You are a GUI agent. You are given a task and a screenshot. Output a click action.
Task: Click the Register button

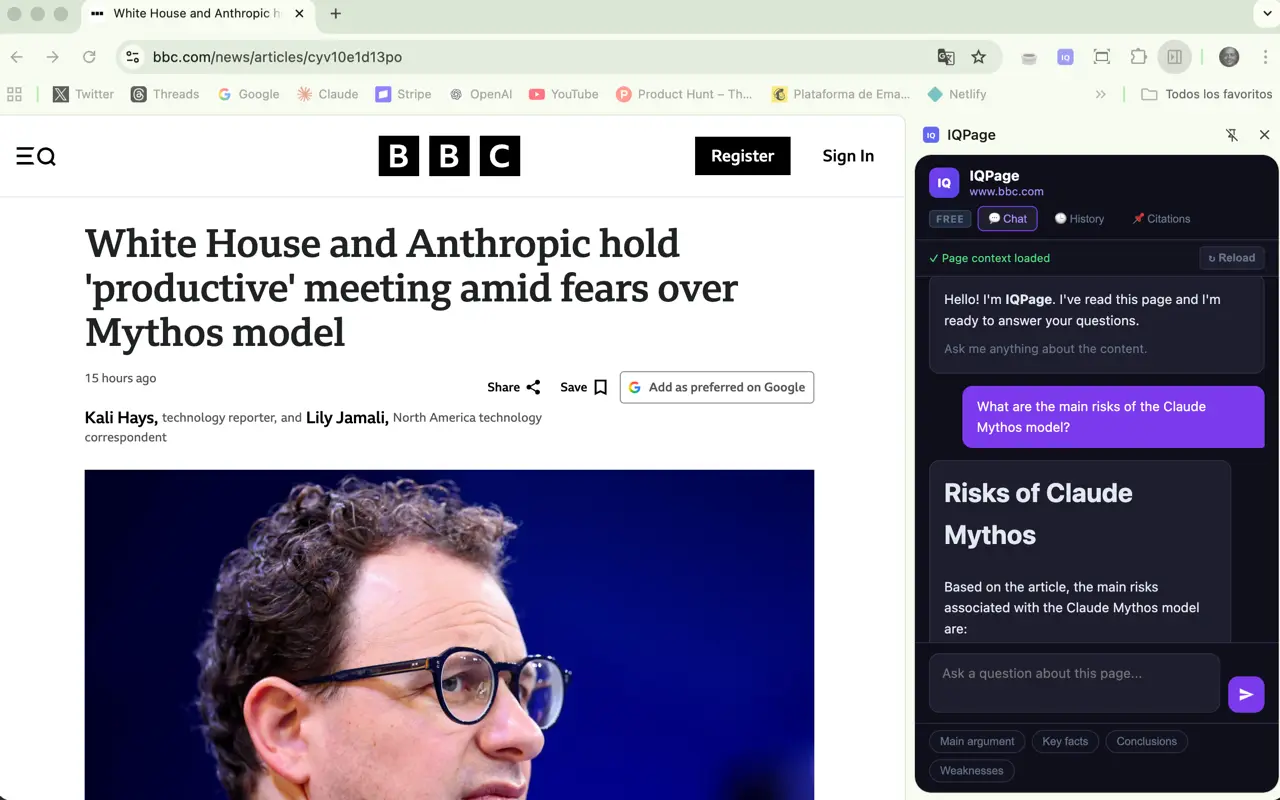pyautogui.click(x=742, y=156)
